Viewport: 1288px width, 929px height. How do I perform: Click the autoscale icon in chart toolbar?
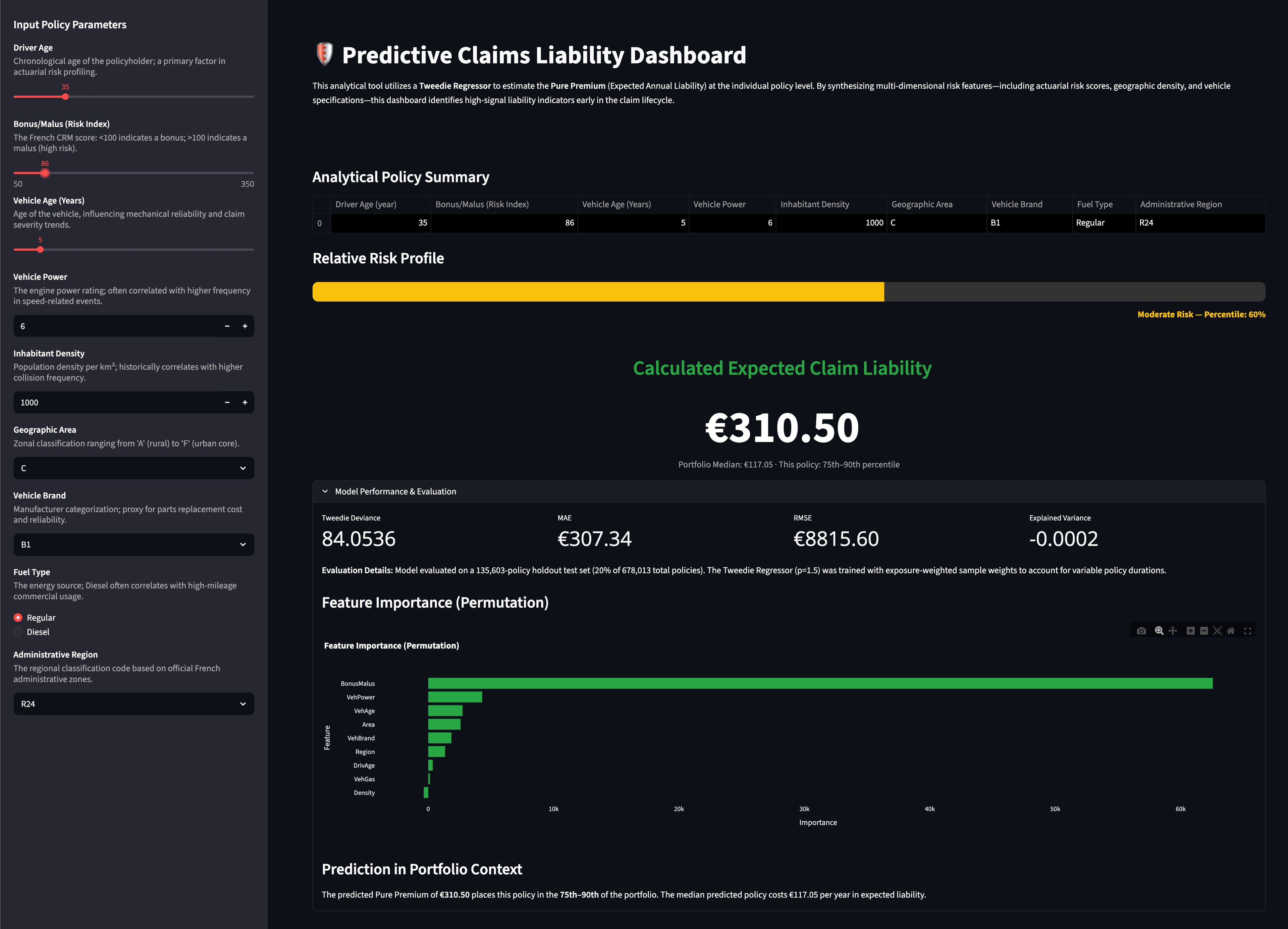coord(1218,630)
